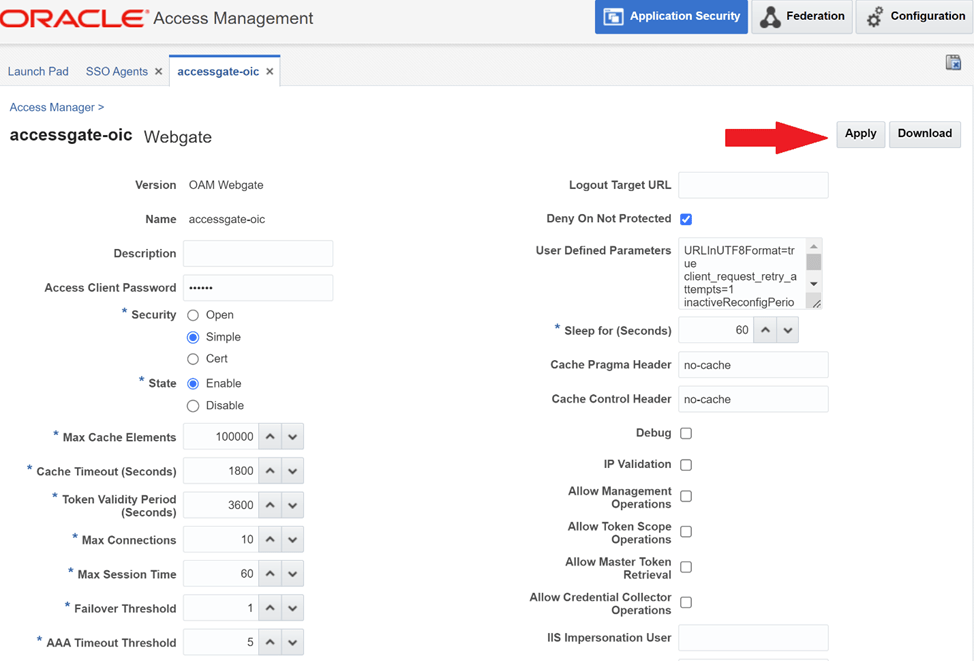Open the Federation section
This screenshot has height=661, width=974.
[803, 17]
